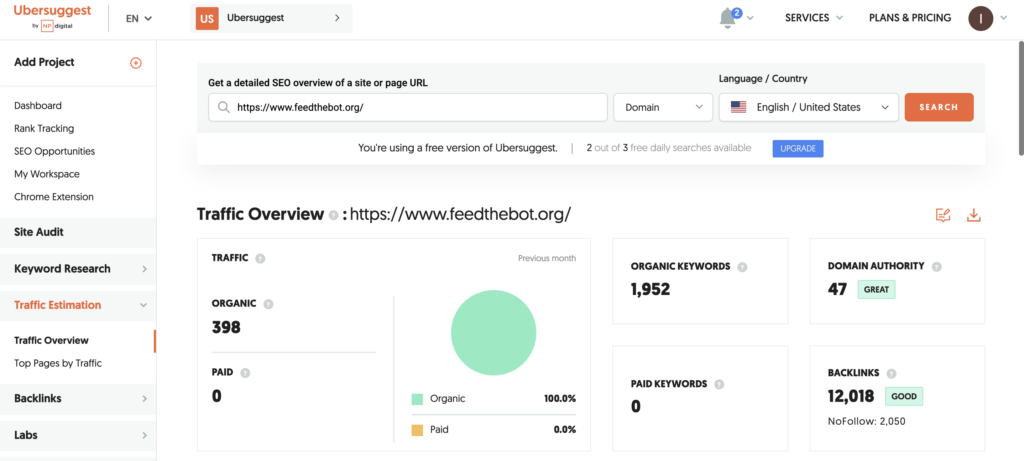Click the Ubersuggest logo
Image resolution: width=1024 pixels, height=461 pixels.
[x=52, y=18]
